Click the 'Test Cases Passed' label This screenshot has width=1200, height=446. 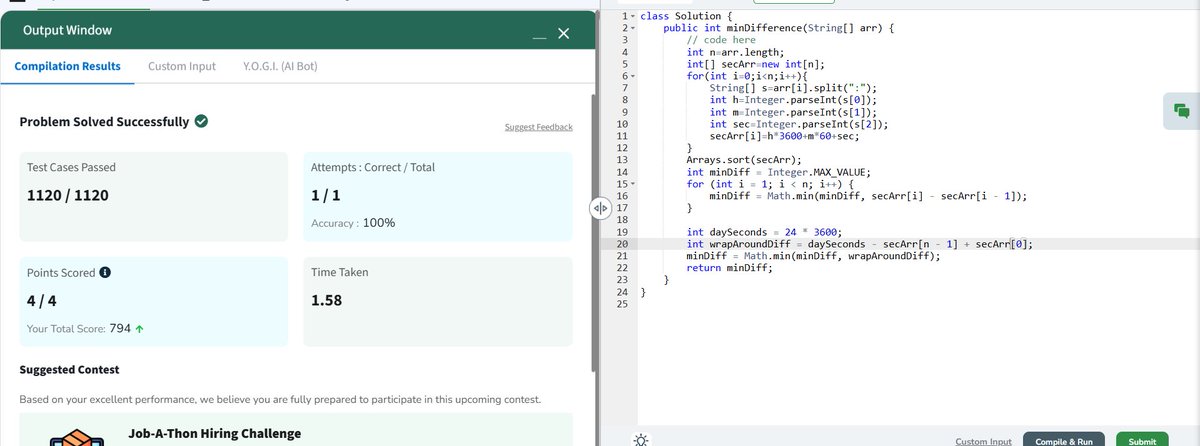tap(70, 167)
